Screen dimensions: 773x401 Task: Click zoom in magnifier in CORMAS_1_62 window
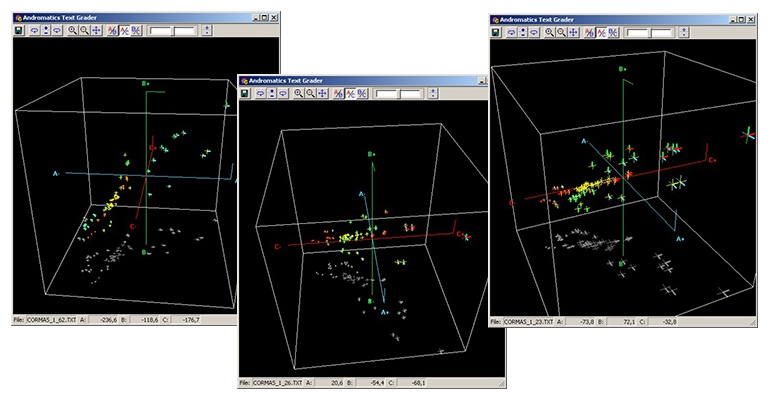[x=72, y=31]
